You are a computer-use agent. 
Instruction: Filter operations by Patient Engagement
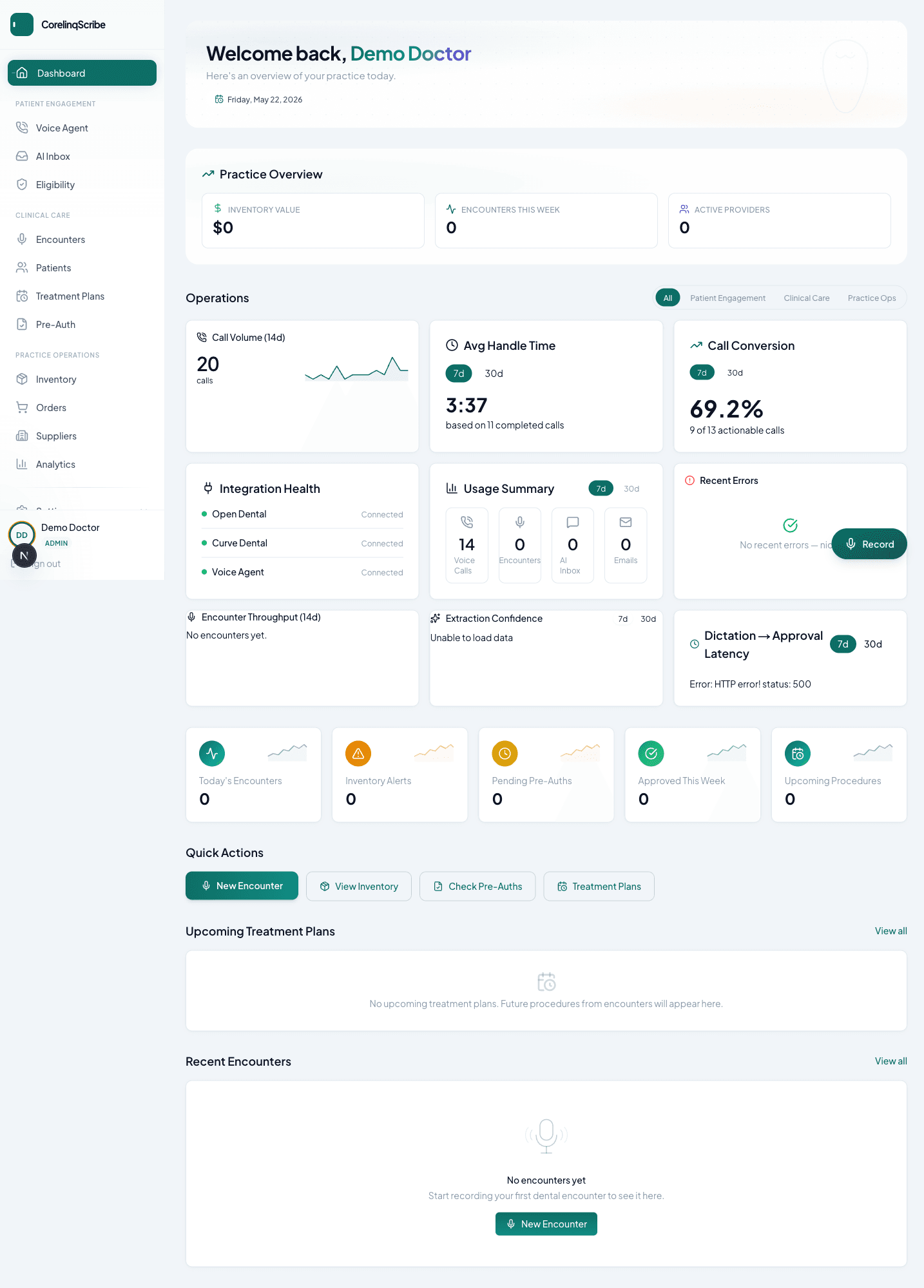point(727,298)
